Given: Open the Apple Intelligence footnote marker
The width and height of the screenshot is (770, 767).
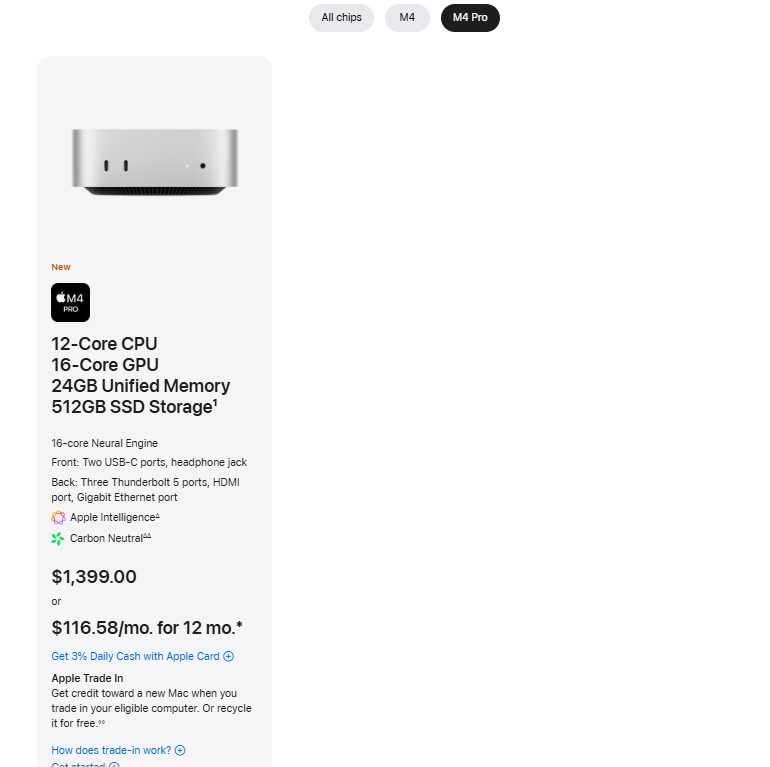Looking at the screenshot, I should (x=158, y=515).
